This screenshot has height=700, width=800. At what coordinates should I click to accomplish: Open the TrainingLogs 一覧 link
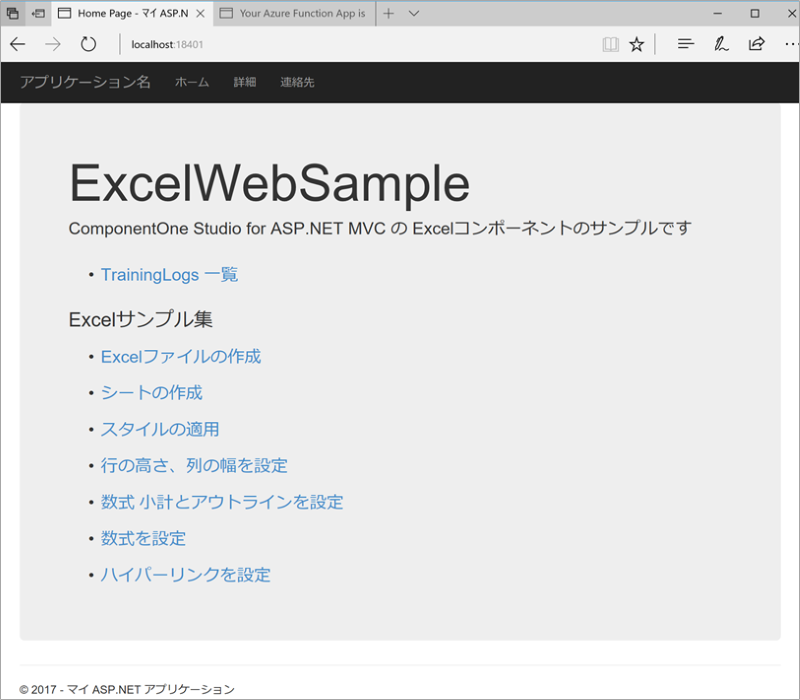(169, 274)
